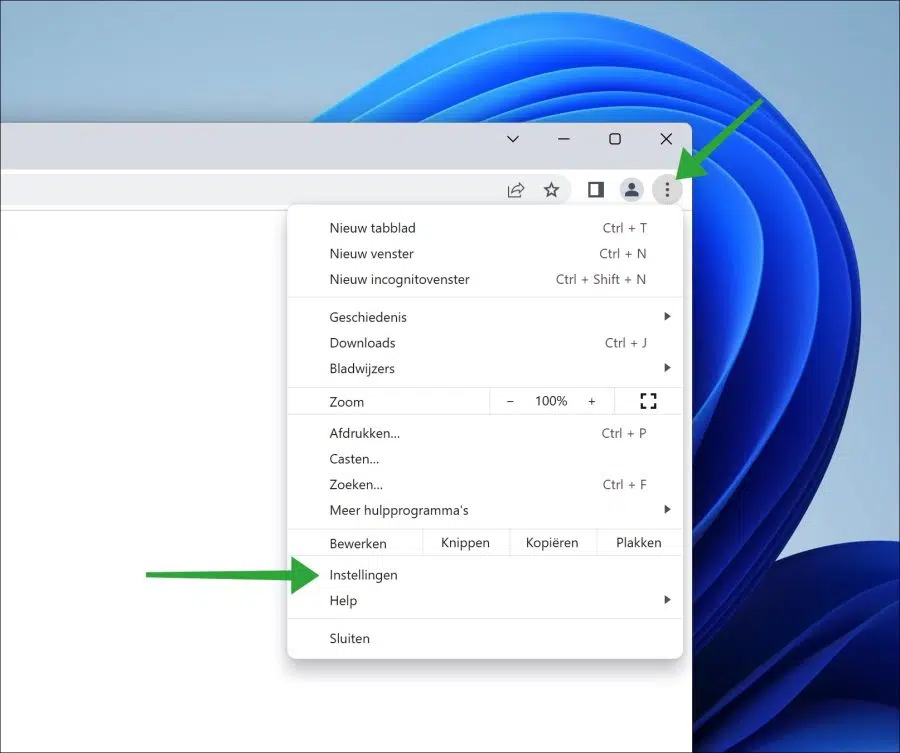Click the Kopiëren button
Image resolution: width=900 pixels, height=753 pixels.
click(552, 543)
